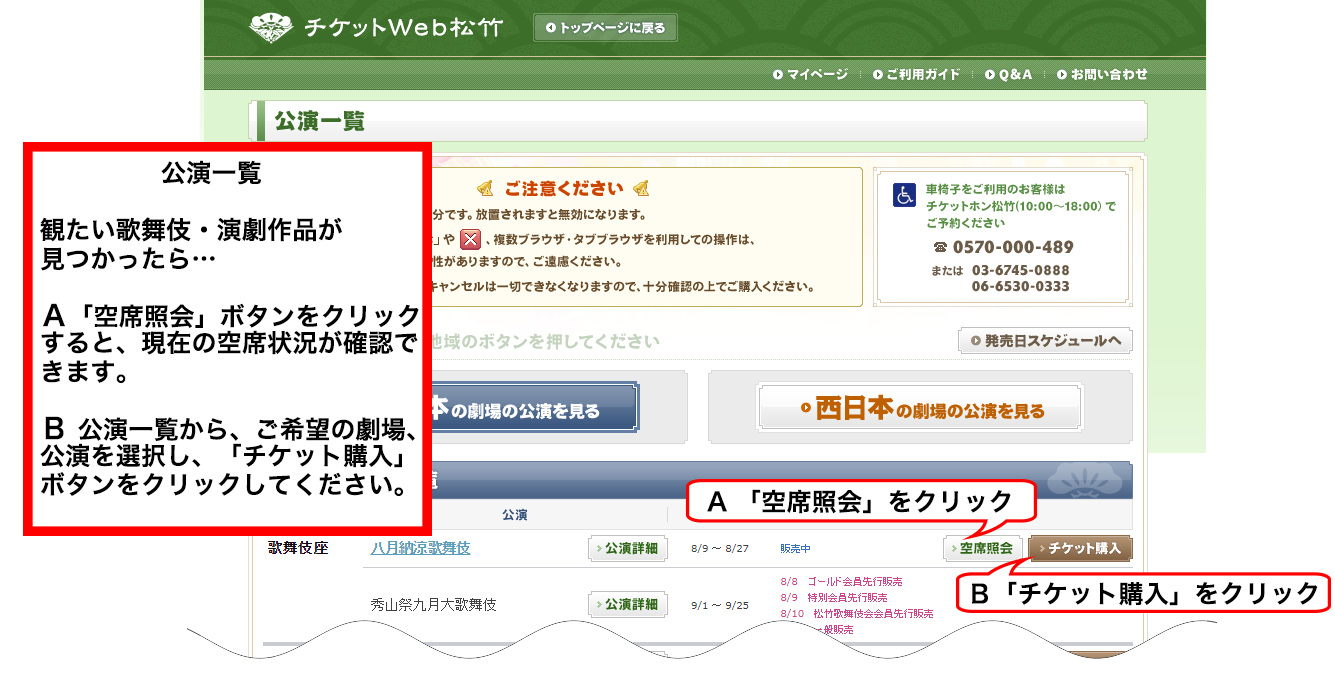Click the 8/8 ゴールド会員先行販売 line
The width and height of the screenshot is (1335, 682).
841,581
